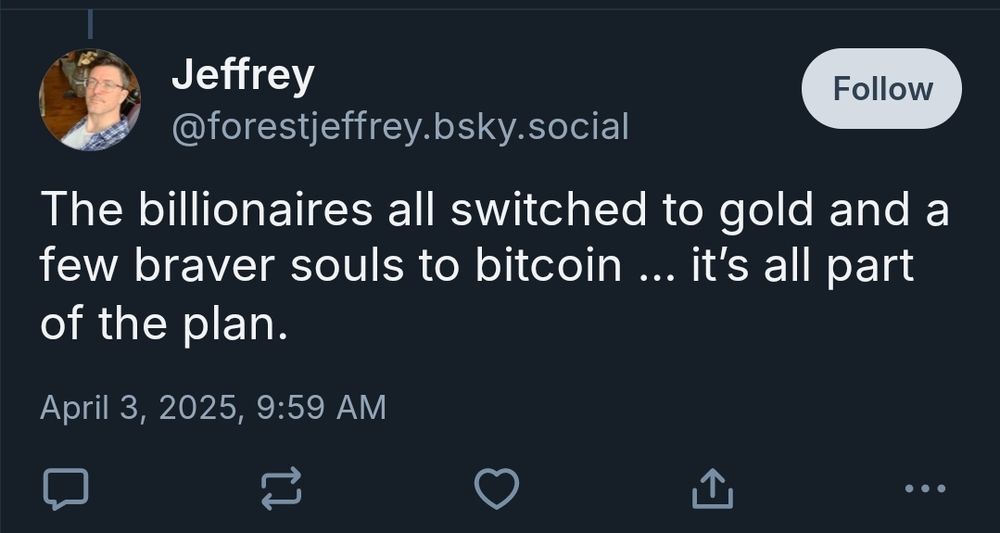Screen dimensions: 1000x533
Task: Reply to Jeffrey's post
Action: [66, 488]
